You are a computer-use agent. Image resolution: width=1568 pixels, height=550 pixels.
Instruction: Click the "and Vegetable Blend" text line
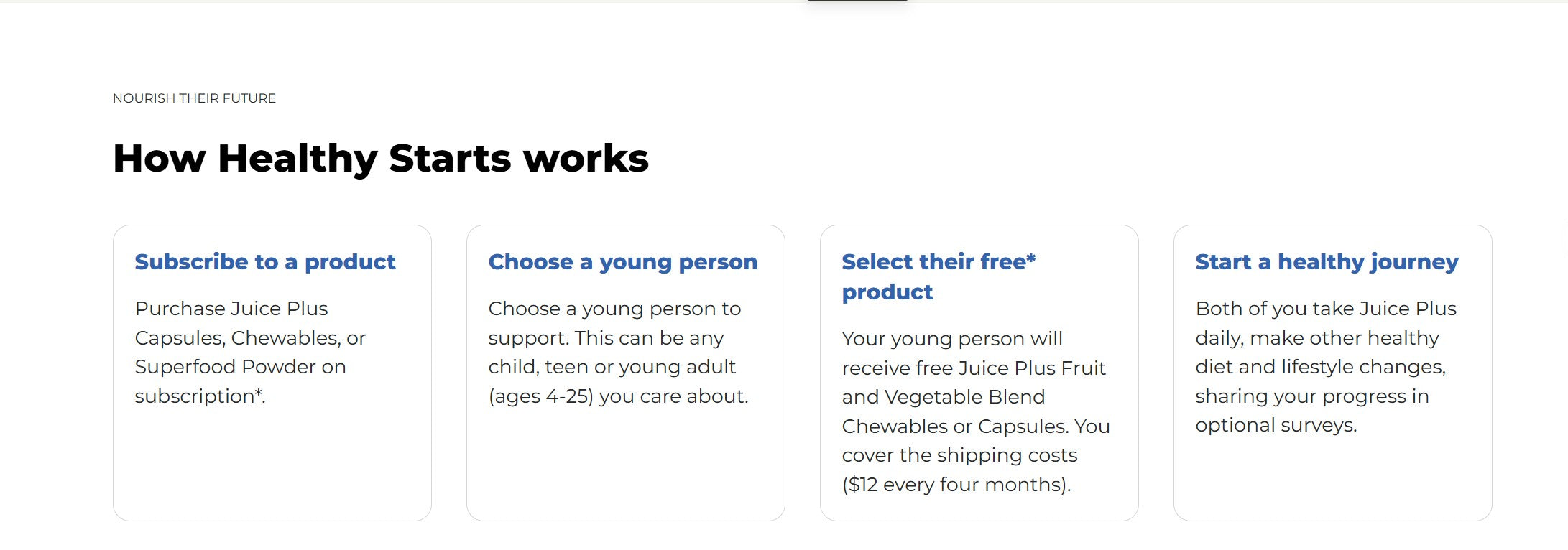point(943,397)
